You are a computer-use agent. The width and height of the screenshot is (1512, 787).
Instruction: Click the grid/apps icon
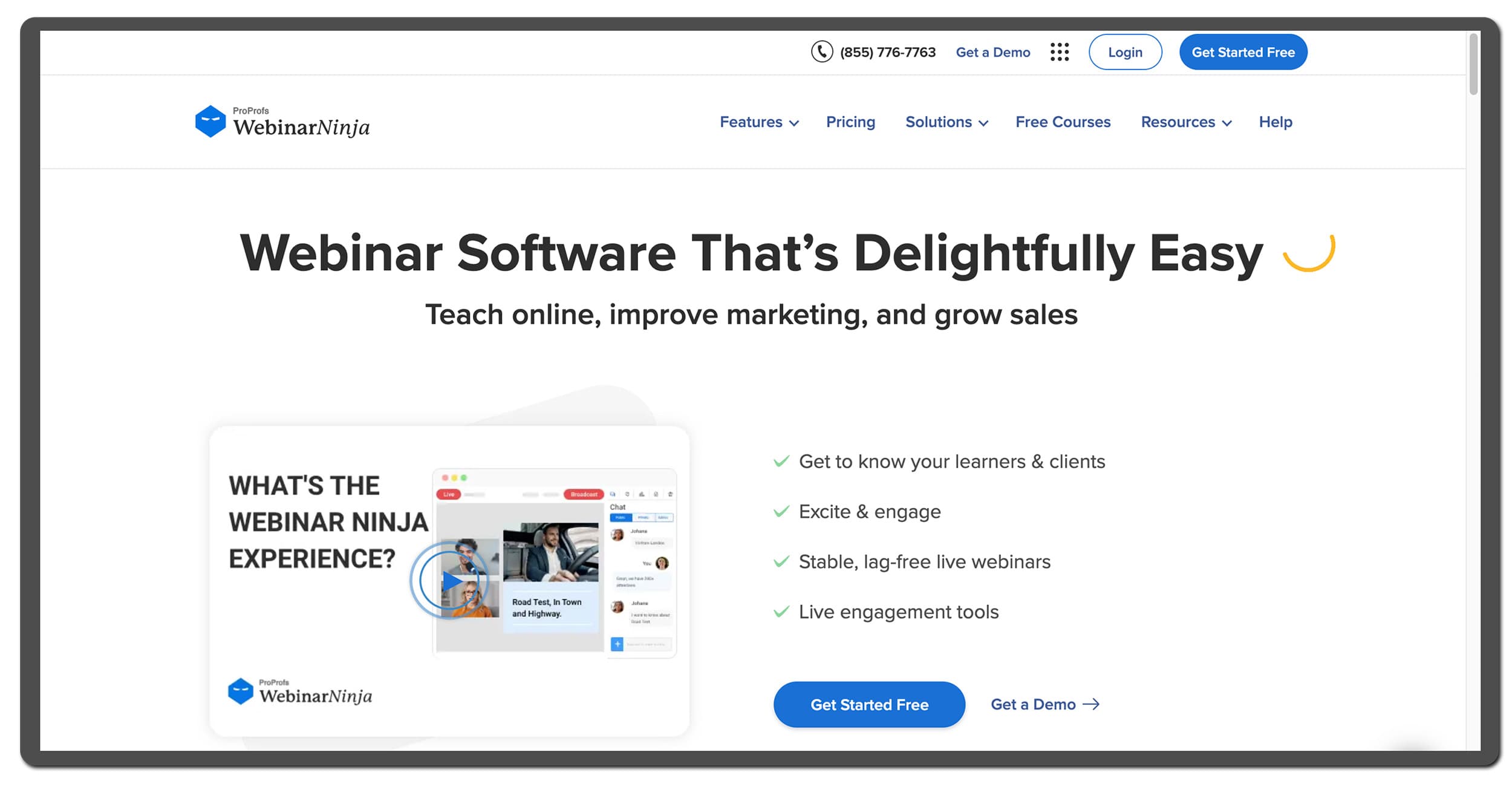pyautogui.click(x=1060, y=52)
